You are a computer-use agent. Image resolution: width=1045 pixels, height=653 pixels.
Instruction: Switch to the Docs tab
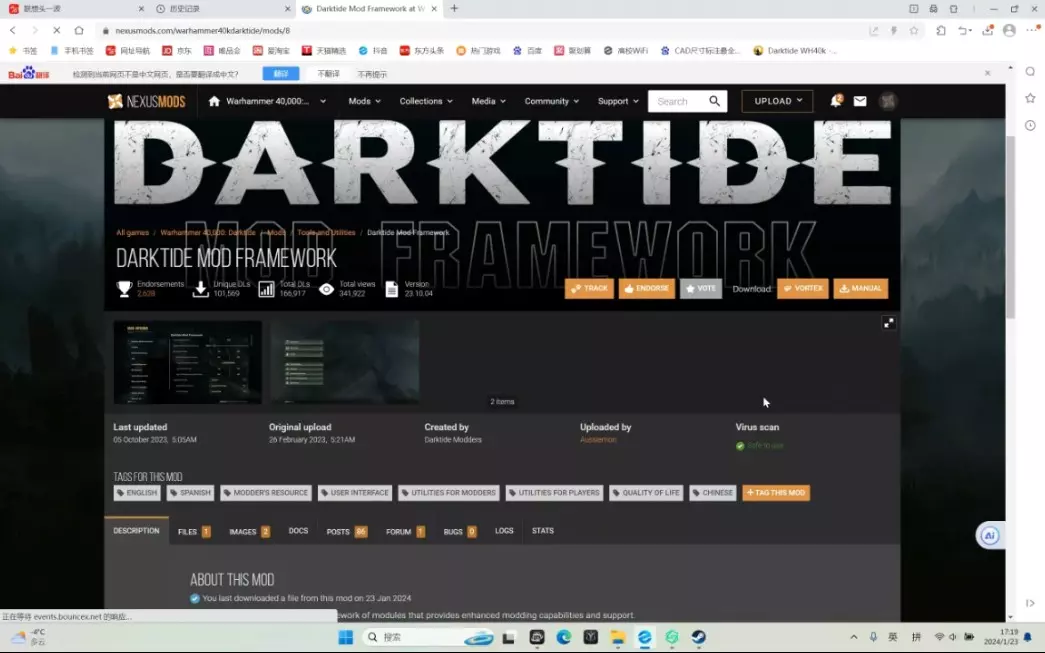298,531
